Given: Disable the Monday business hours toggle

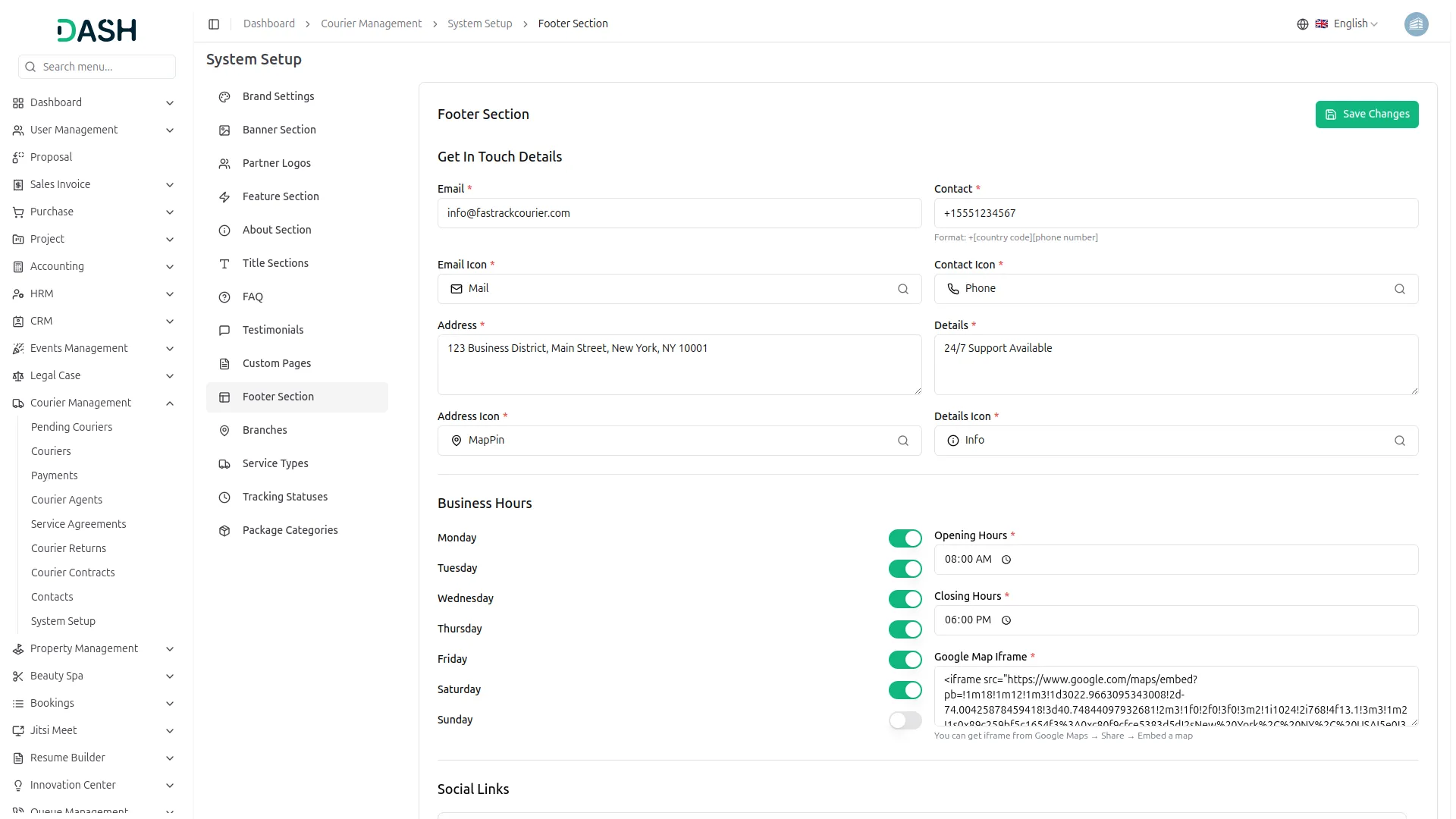Looking at the screenshot, I should pyautogui.click(x=905, y=538).
